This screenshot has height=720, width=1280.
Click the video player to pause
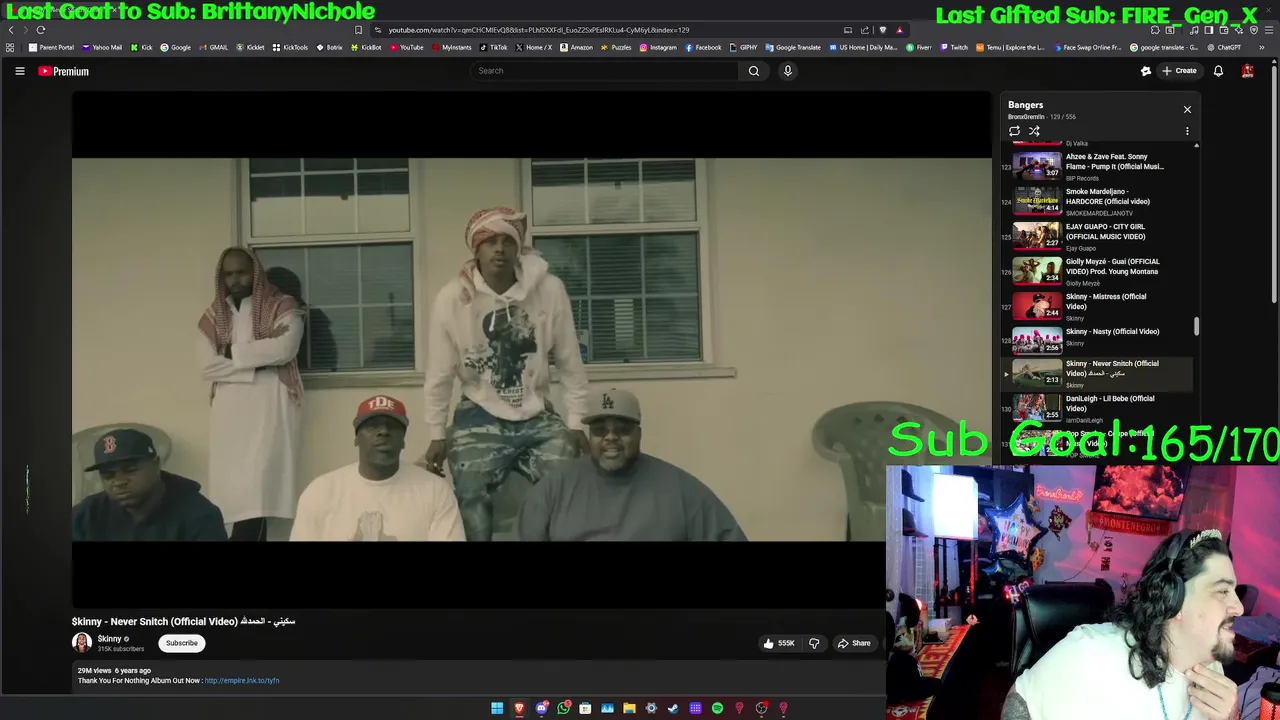point(532,350)
